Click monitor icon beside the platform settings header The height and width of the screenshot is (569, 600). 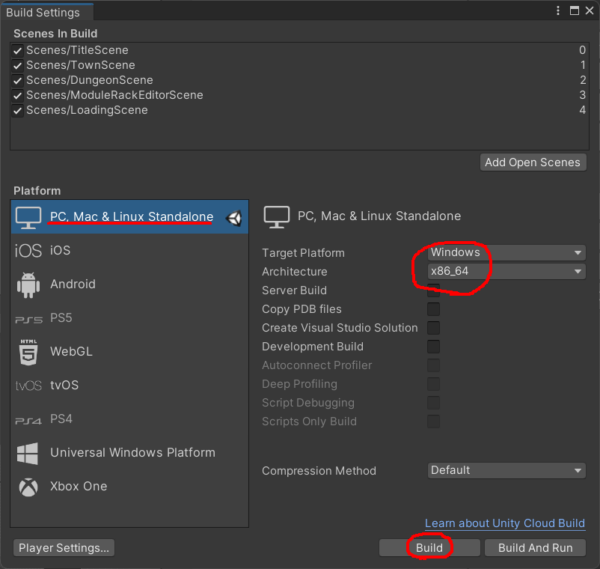276,217
